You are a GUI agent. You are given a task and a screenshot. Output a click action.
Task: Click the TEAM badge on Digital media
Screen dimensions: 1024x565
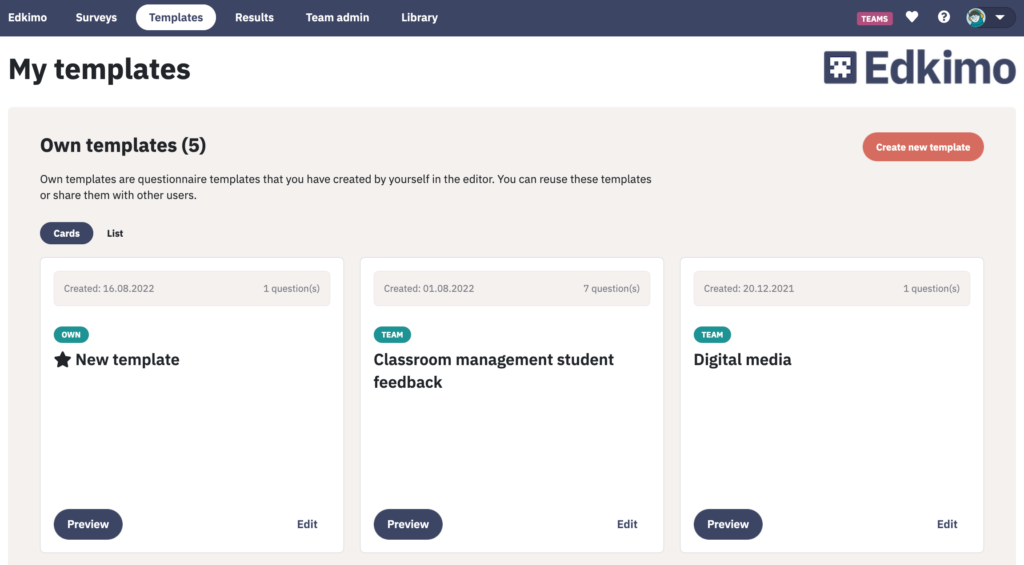pos(712,334)
